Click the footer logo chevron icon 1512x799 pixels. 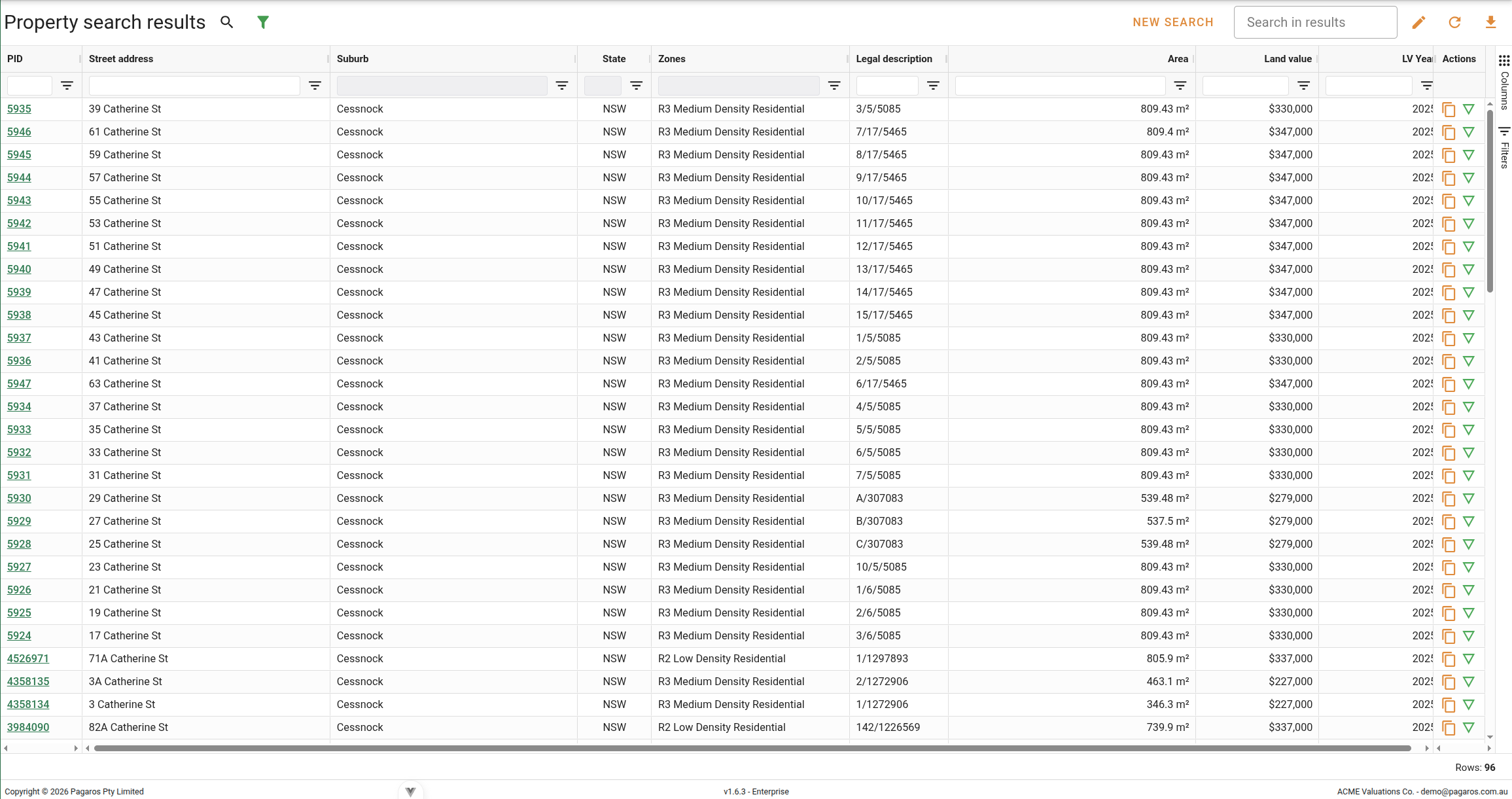click(410, 792)
